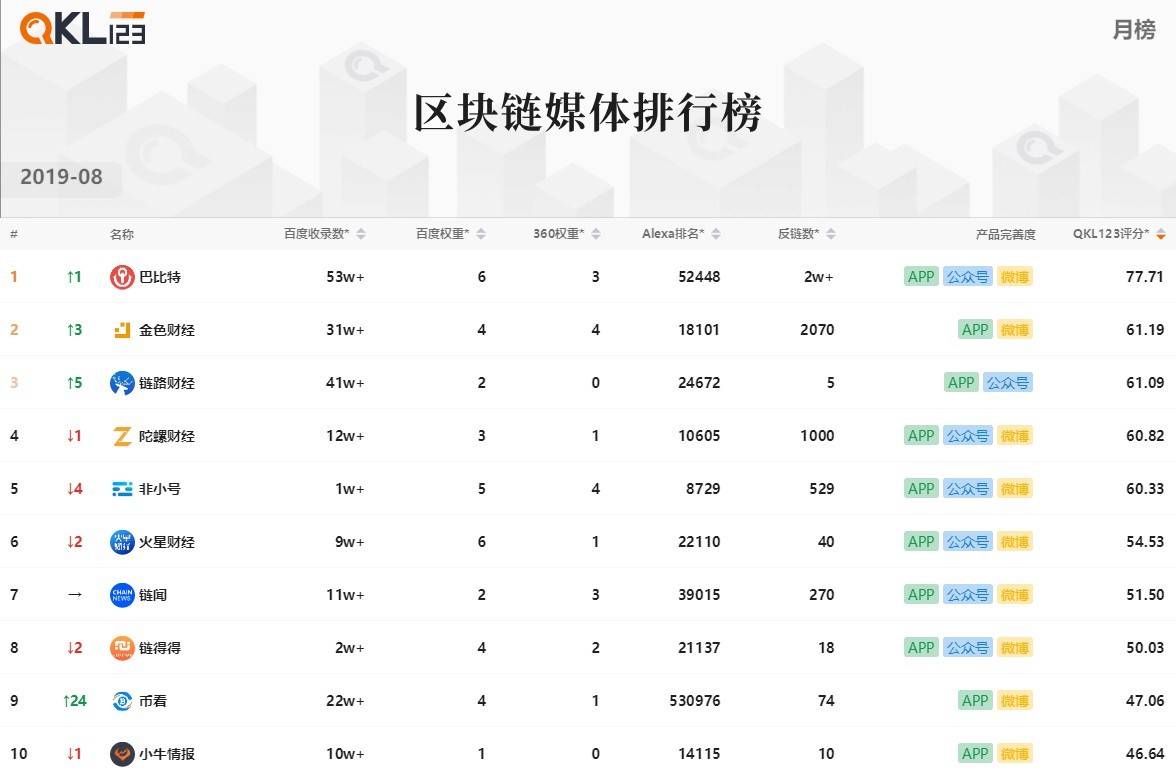Open the 币看 name link
The height and width of the screenshot is (774, 1176).
(x=153, y=700)
